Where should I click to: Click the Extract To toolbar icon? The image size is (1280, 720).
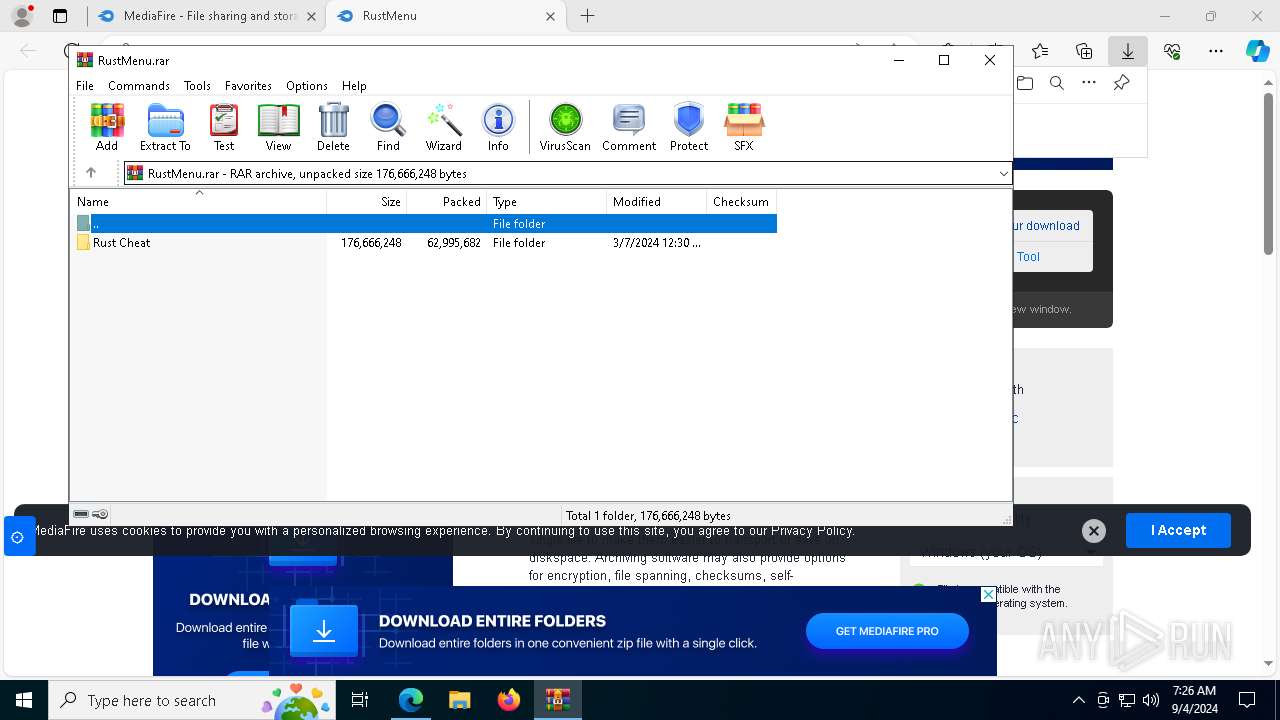point(165,126)
